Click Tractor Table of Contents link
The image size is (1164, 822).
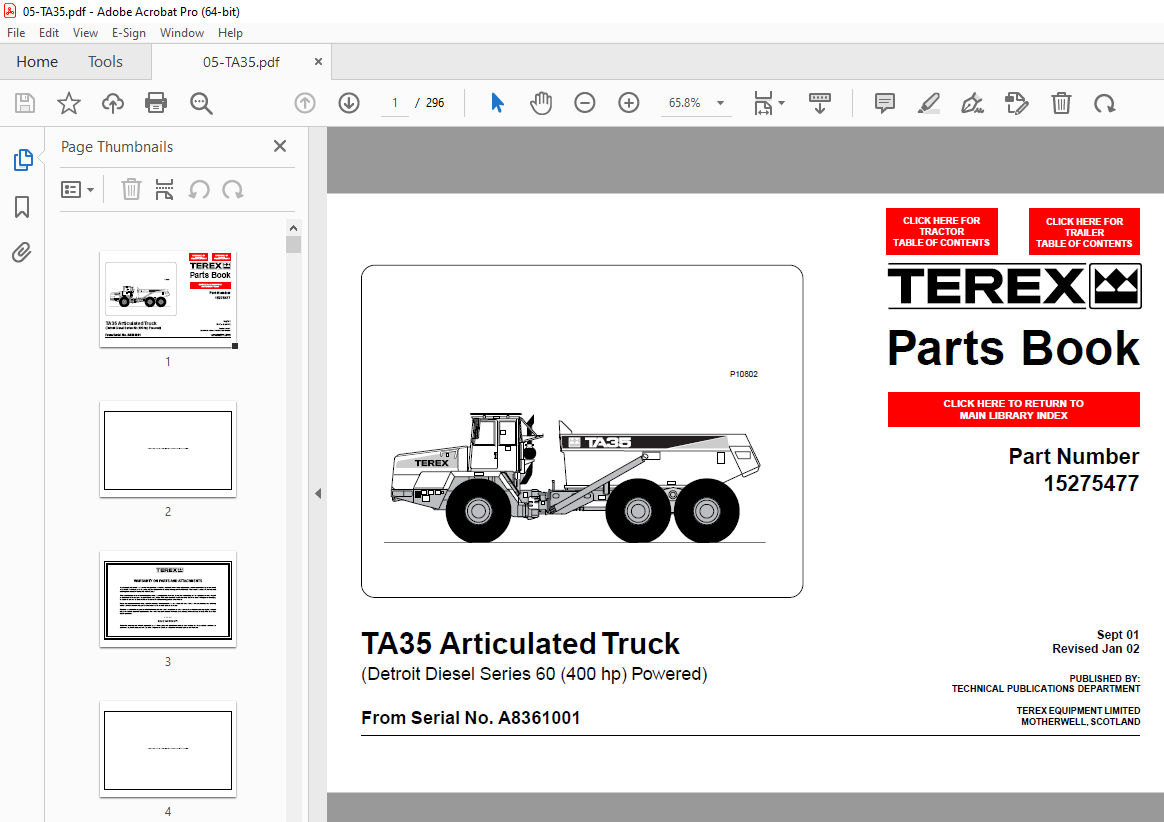pos(941,232)
